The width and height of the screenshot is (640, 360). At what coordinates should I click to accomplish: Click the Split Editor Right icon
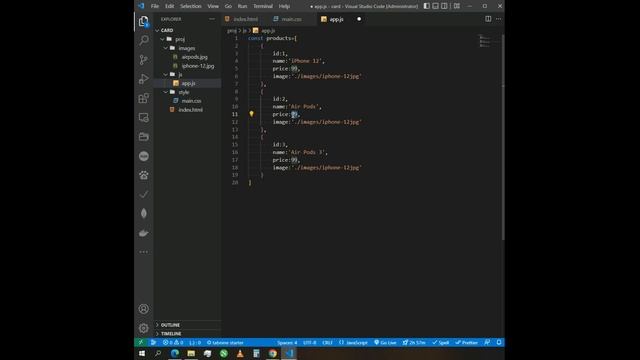[488, 19]
